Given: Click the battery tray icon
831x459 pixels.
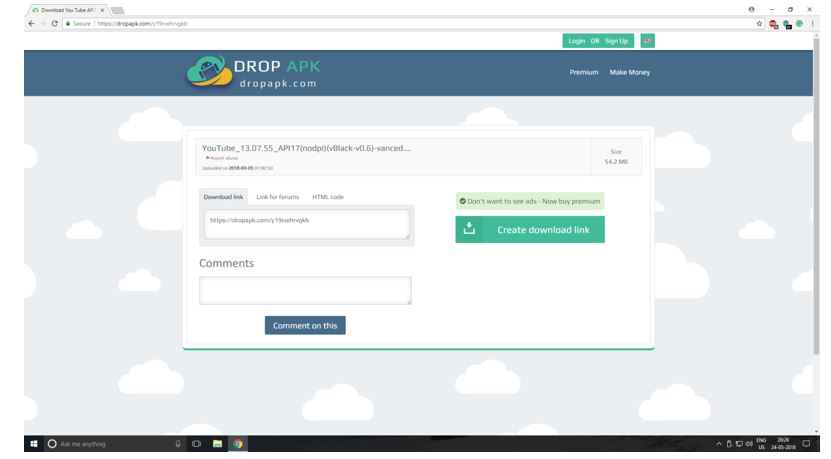Looking at the screenshot, I should 729,444.
